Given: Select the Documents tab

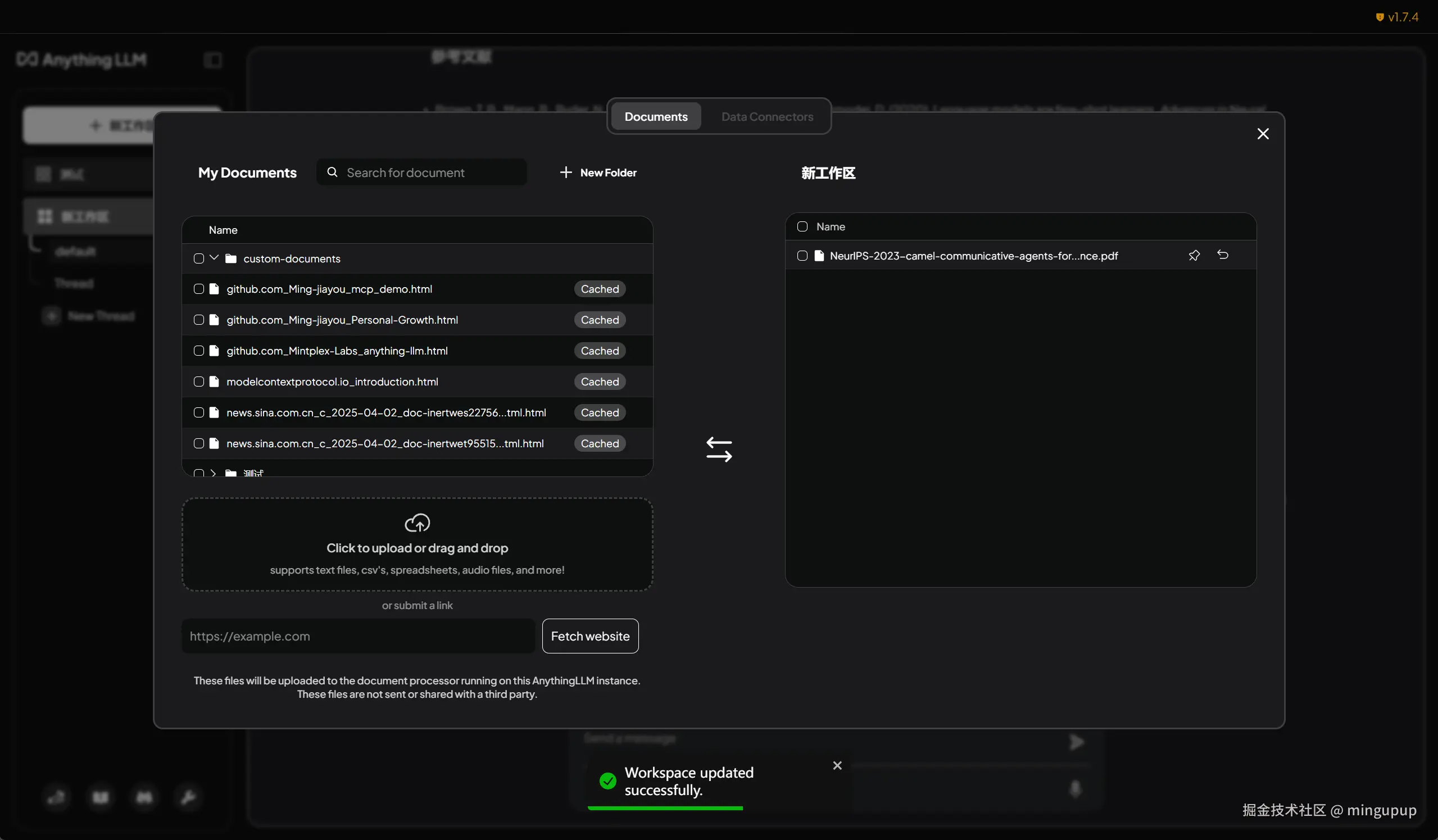Looking at the screenshot, I should coord(656,116).
